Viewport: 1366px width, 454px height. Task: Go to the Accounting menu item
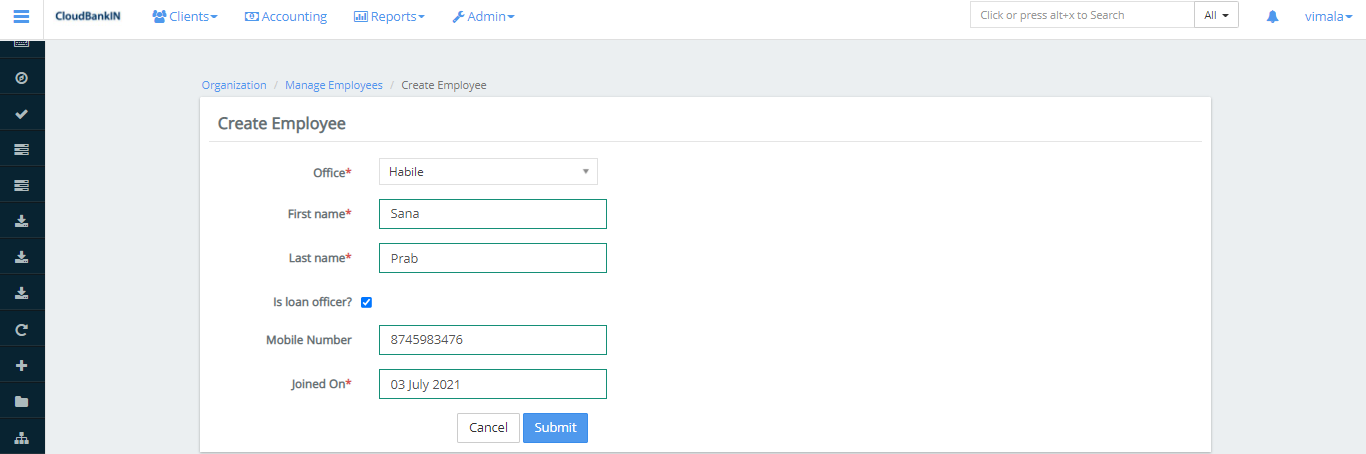[x=286, y=16]
